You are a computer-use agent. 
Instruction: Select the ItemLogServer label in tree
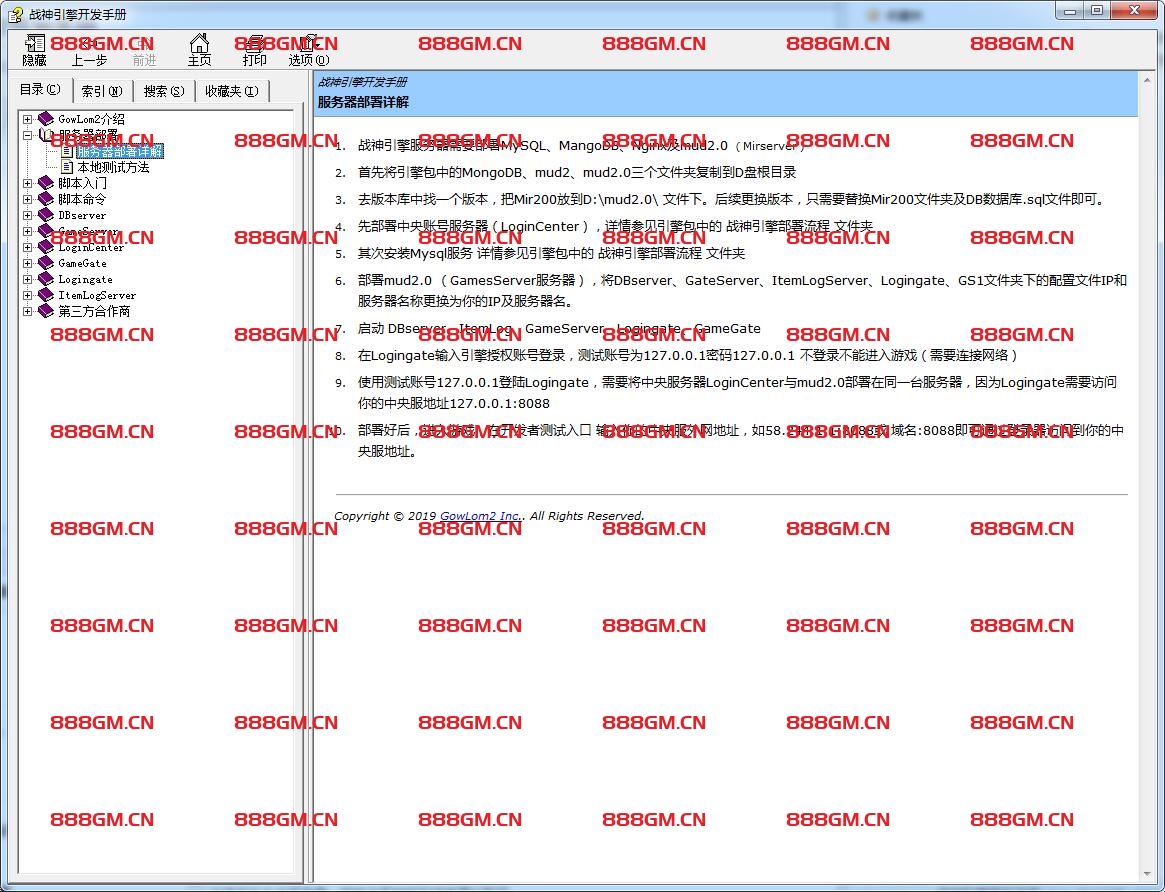pyautogui.click(x=97, y=295)
